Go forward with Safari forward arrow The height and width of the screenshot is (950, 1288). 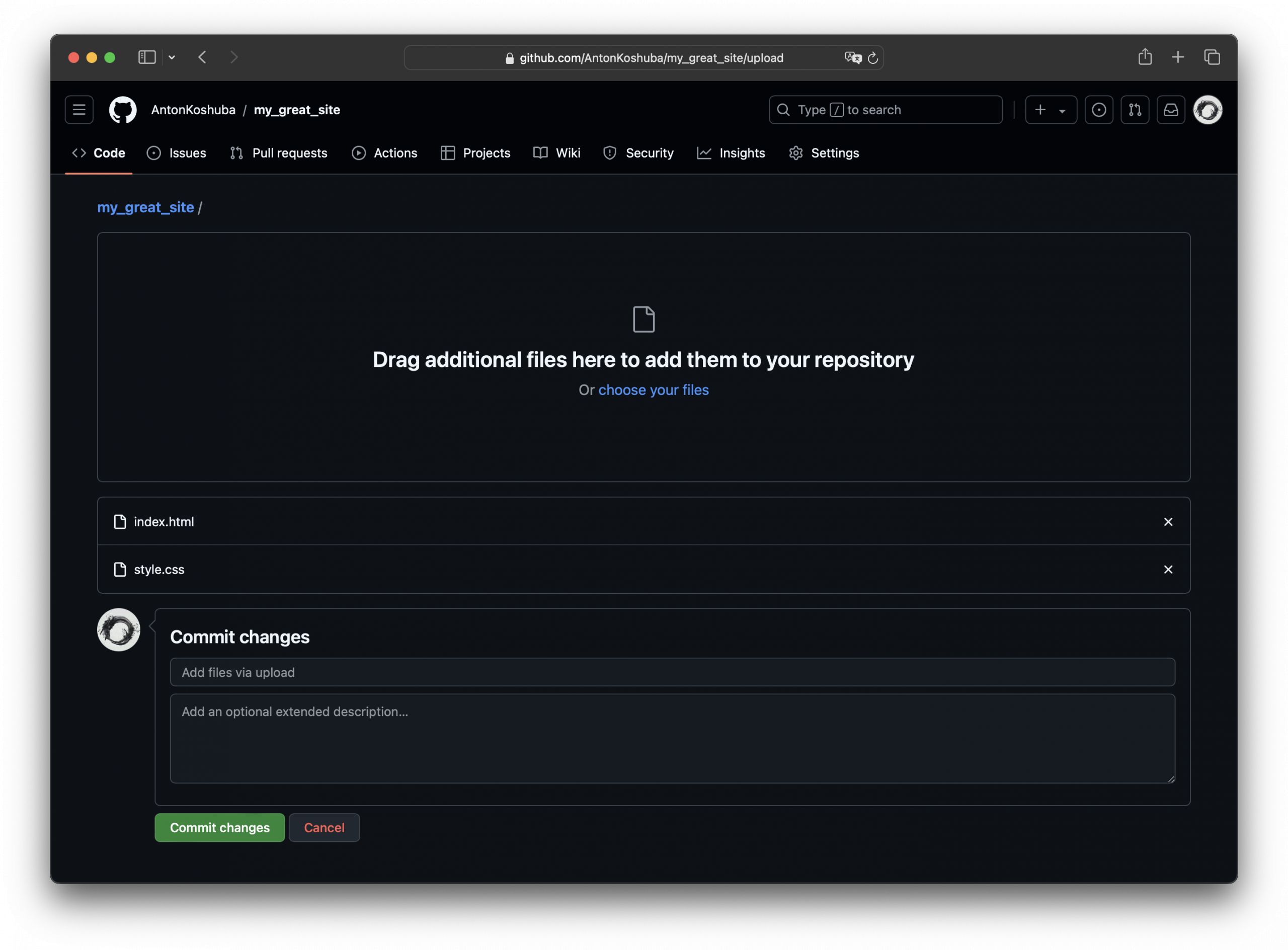pos(233,57)
